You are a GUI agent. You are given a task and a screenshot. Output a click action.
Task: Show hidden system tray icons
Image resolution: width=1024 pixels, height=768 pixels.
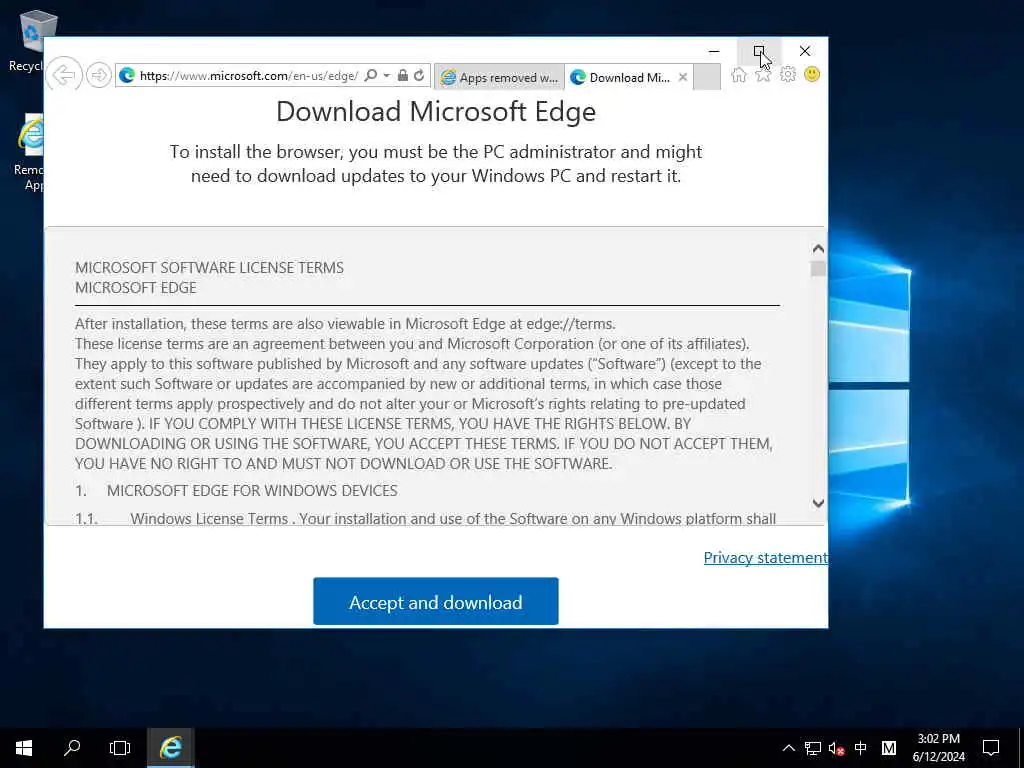(789, 748)
